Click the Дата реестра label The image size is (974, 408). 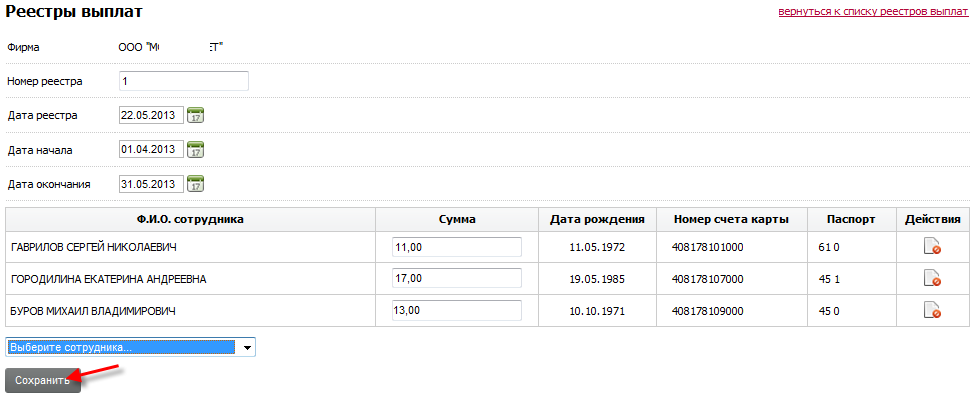click(42, 116)
